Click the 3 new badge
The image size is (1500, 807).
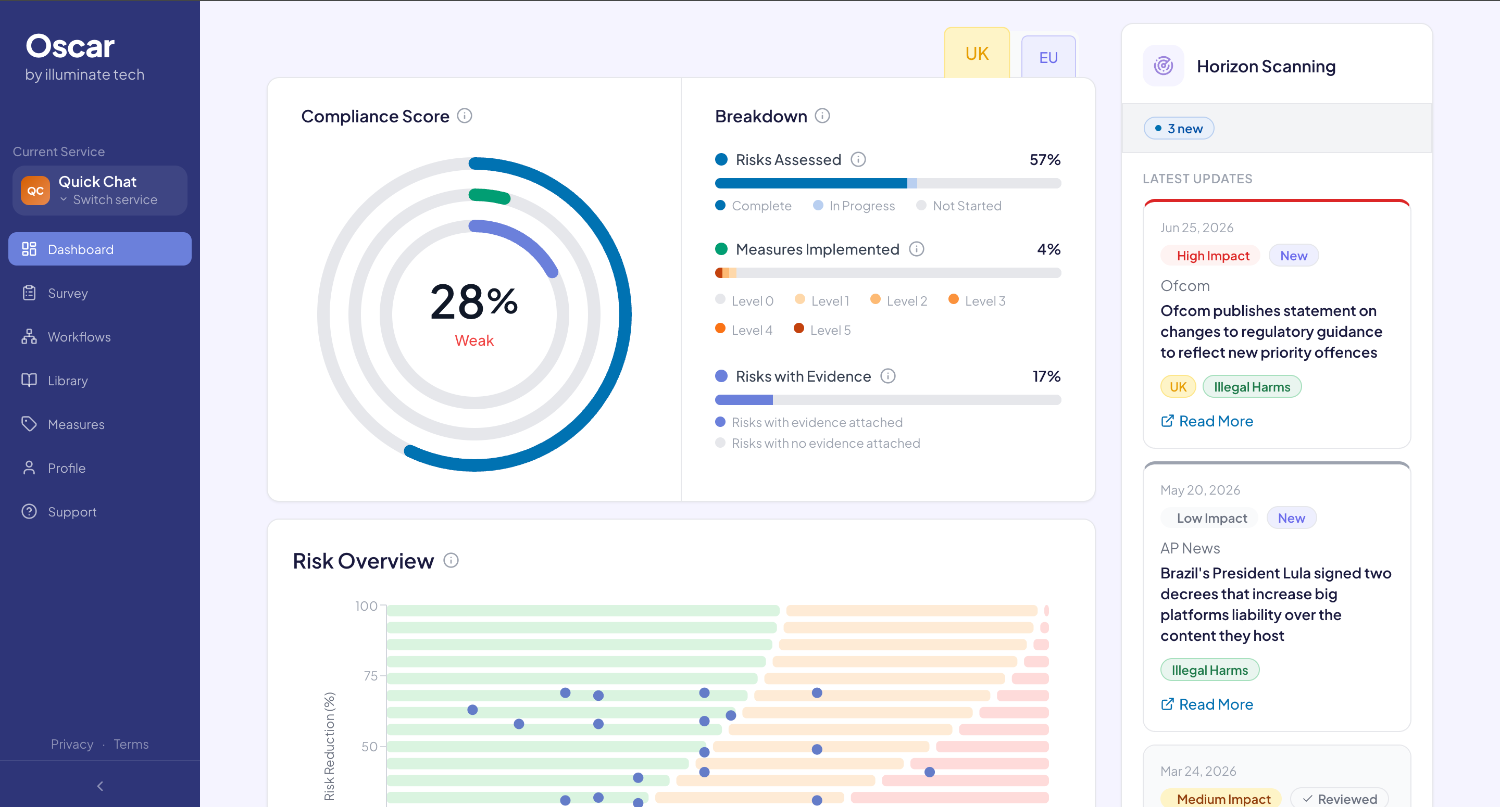[x=1179, y=128]
